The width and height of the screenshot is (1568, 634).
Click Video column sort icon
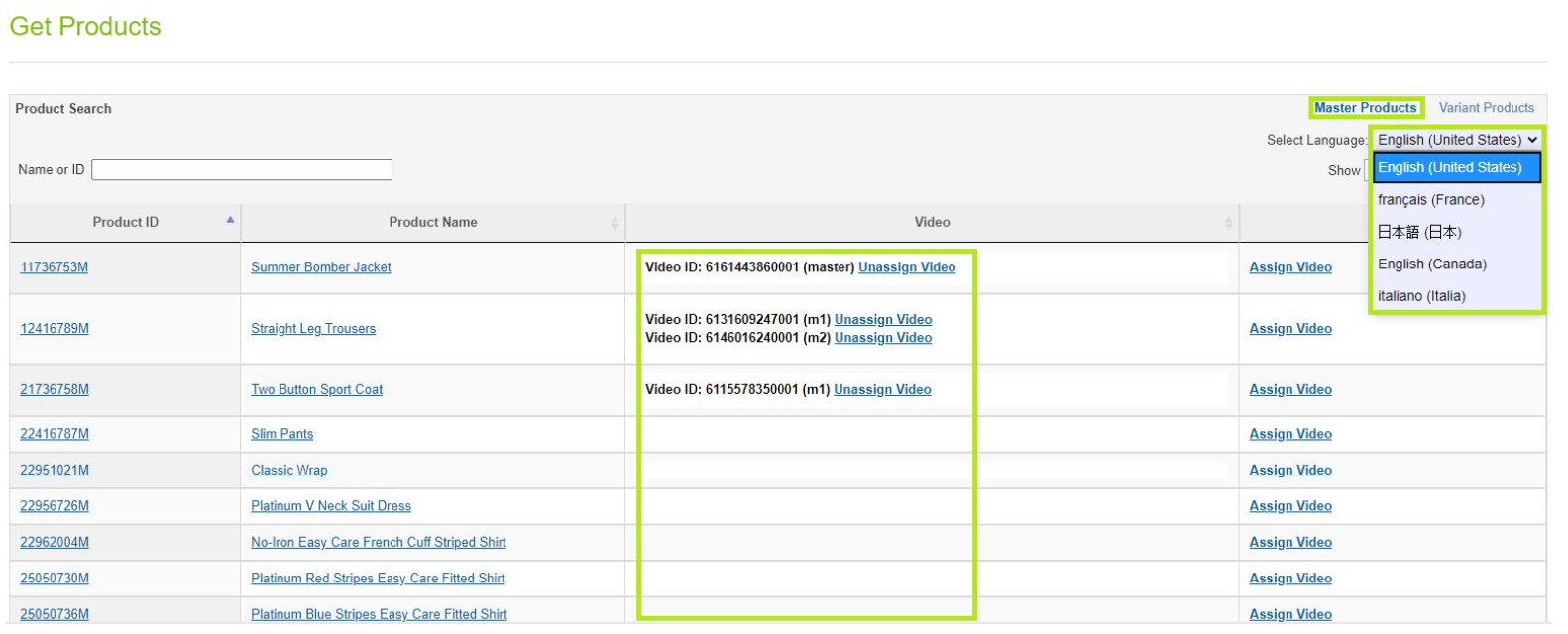pos(1228,223)
